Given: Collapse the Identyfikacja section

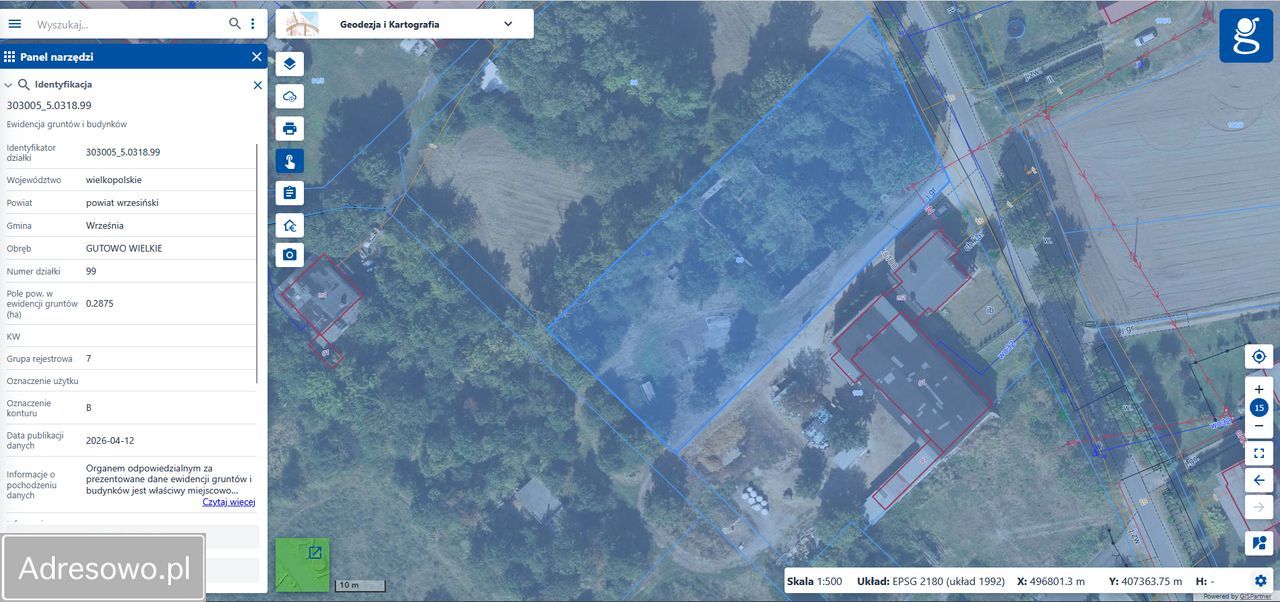Looking at the screenshot, I should pos(9,85).
